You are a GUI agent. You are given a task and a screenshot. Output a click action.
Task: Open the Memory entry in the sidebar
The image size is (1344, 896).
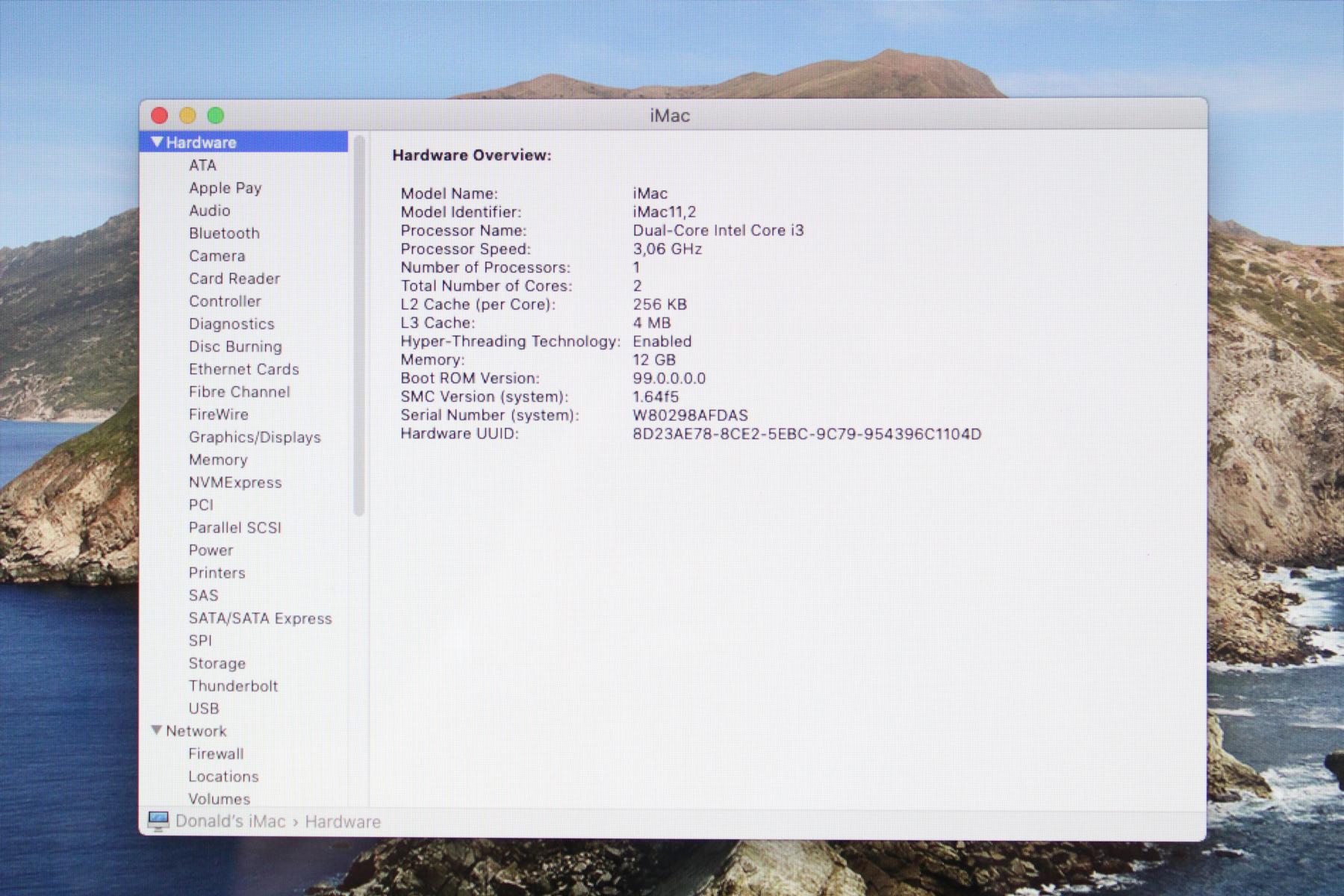(x=218, y=460)
